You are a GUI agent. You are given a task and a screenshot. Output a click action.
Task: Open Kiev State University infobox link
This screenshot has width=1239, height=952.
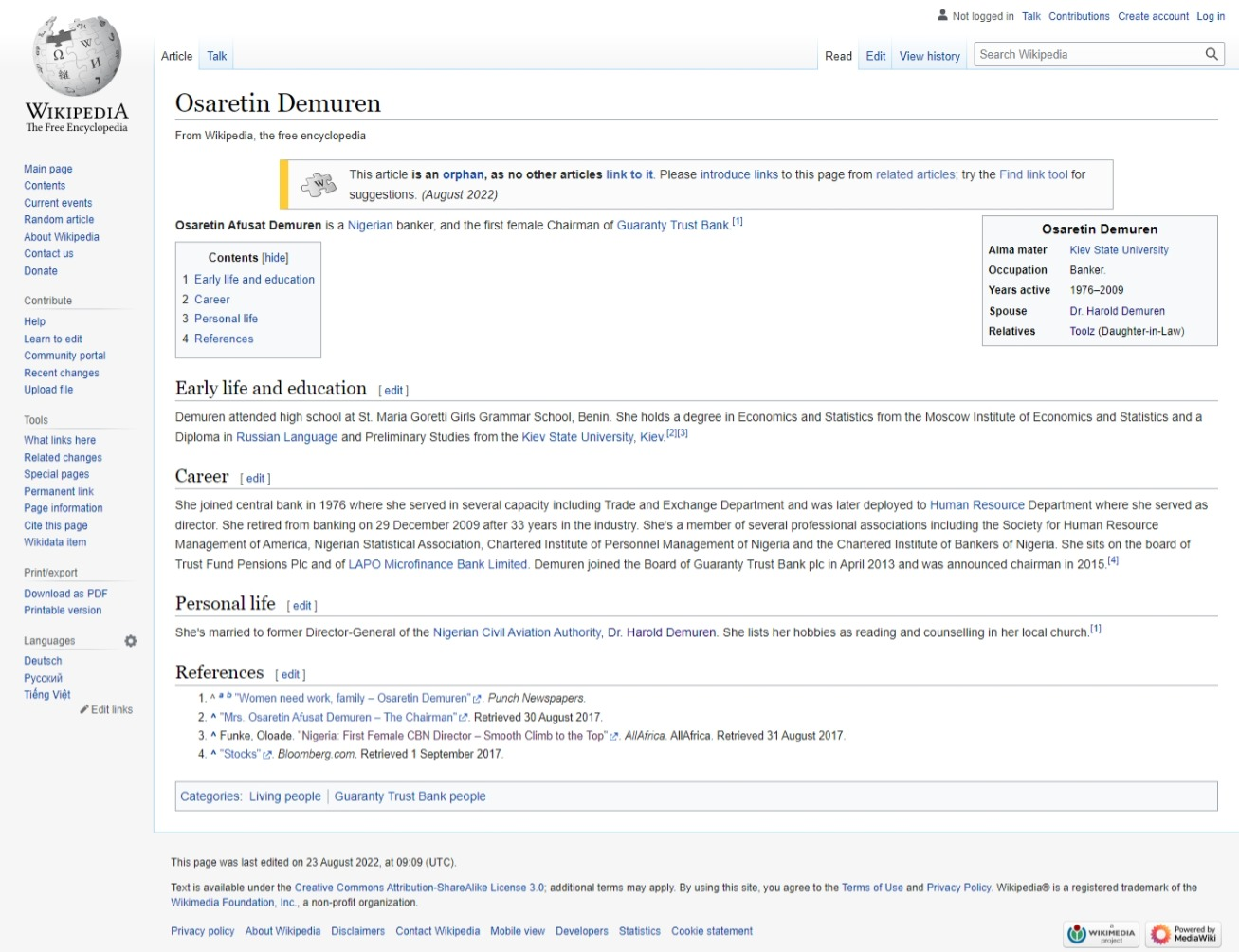tap(1119, 250)
